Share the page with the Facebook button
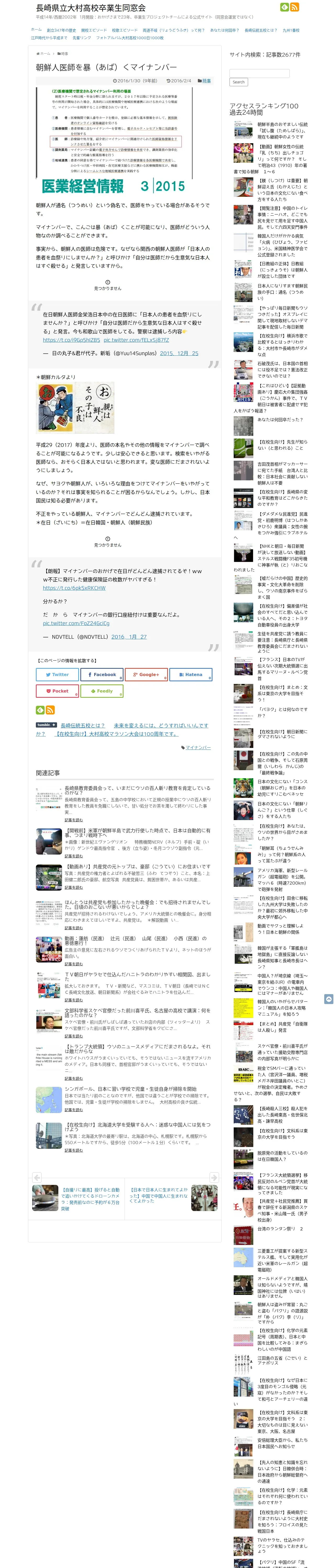Image resolution: width=336 pixels, height=1568 pixels. (102, 675)
